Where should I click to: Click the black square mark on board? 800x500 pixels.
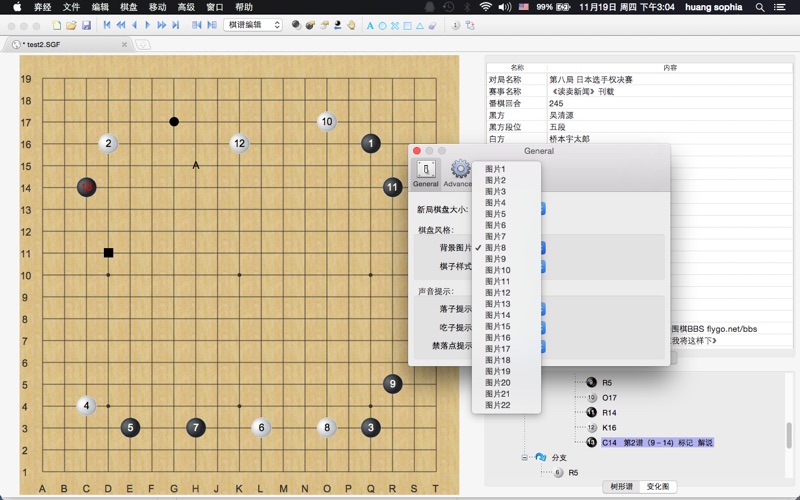tap(108, 253)
